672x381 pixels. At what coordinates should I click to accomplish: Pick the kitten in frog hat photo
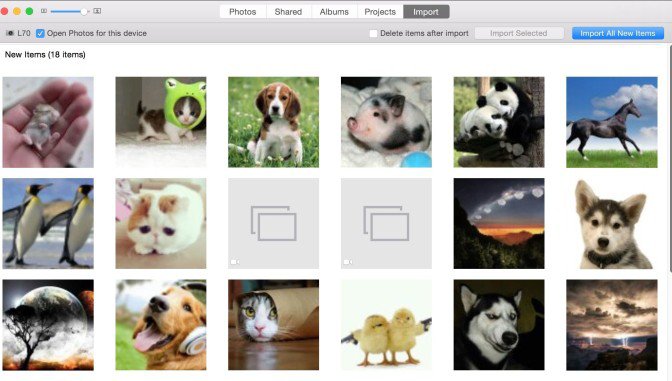pyautogui.click(x=161, y=122)
